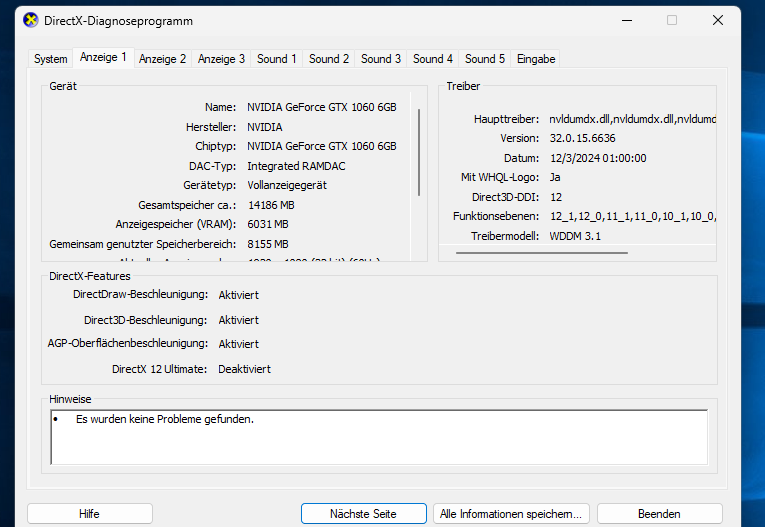Select the Anzeige 1 tab
This screenshot has height=527, width=765.
coord(103,58)
